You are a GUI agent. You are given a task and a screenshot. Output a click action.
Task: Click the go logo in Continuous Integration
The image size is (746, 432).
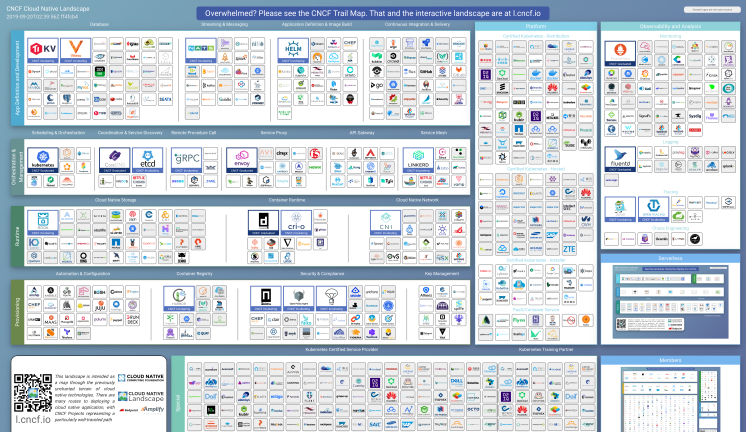377,85
